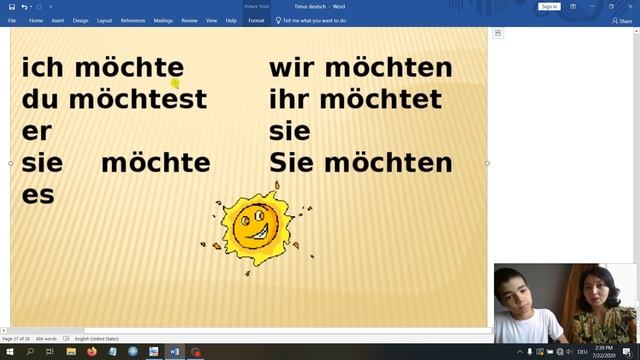Click the text 'wir möchten'

click(361, 67)
